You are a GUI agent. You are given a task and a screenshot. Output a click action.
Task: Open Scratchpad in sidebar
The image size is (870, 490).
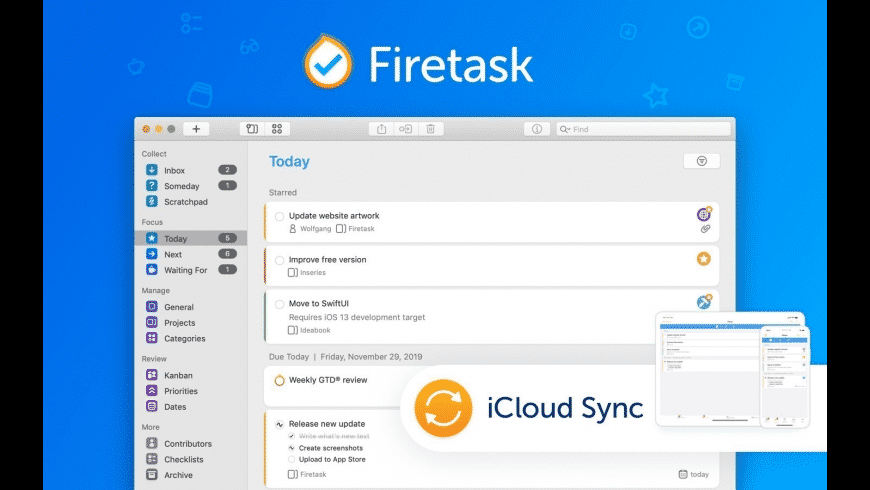(x=191, y=201)
